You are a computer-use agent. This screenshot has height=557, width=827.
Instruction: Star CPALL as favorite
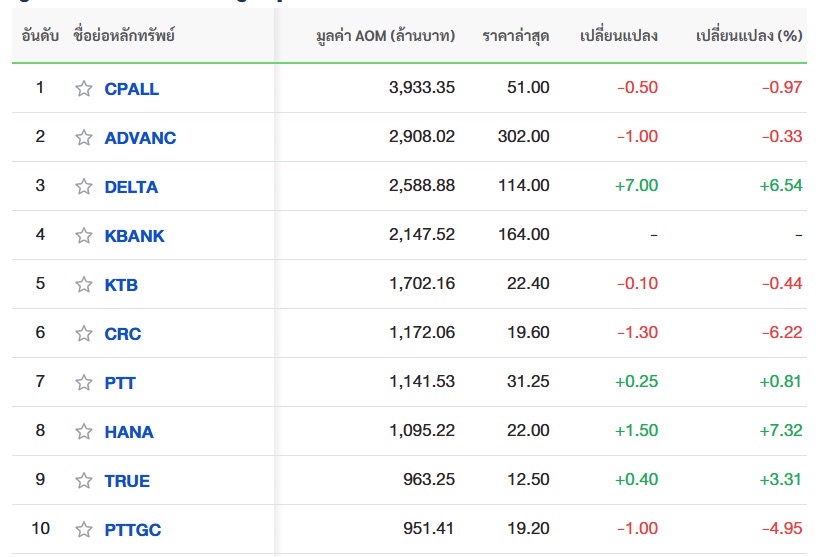(83, 88)
